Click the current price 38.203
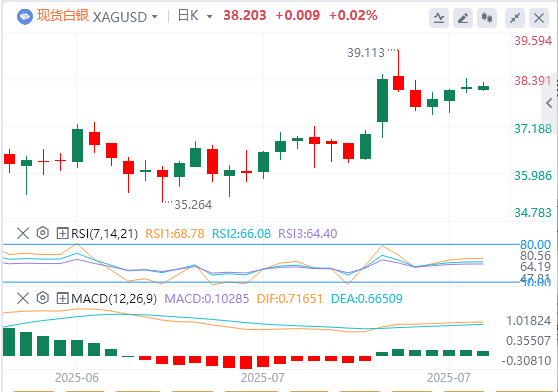This screenshot has width=558, height=392. click(x=244, y=15)
